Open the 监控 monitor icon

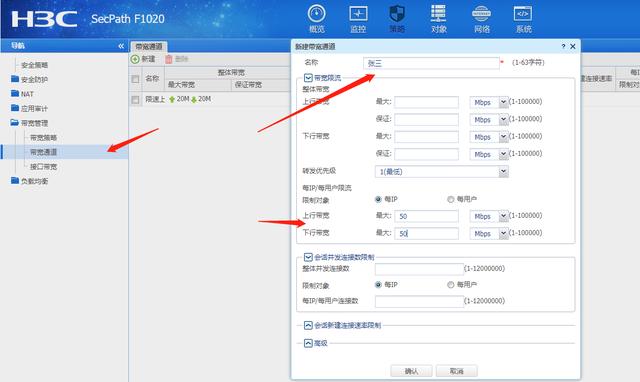pos(358,19)
